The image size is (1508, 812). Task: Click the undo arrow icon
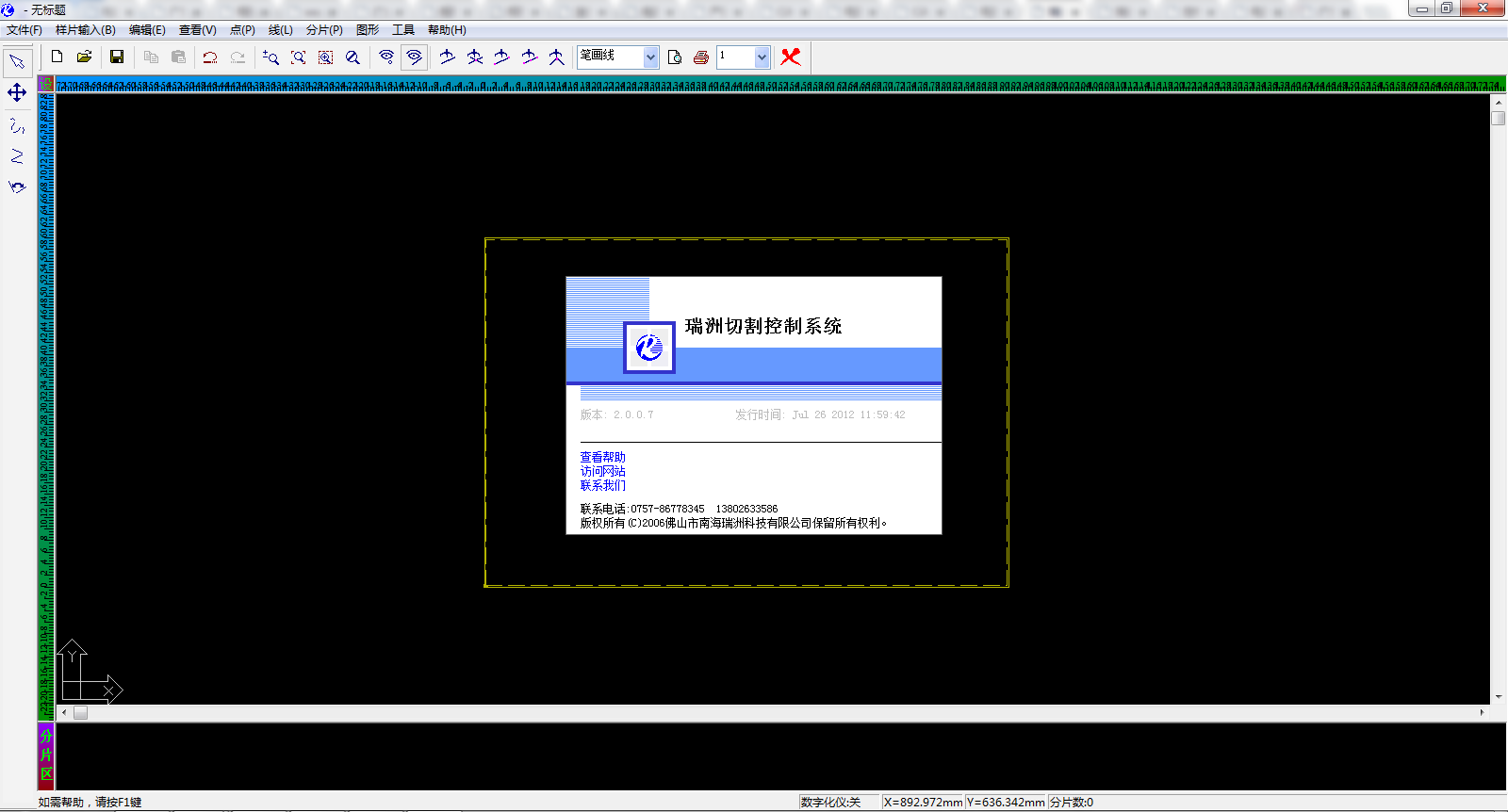coord(210,57)
